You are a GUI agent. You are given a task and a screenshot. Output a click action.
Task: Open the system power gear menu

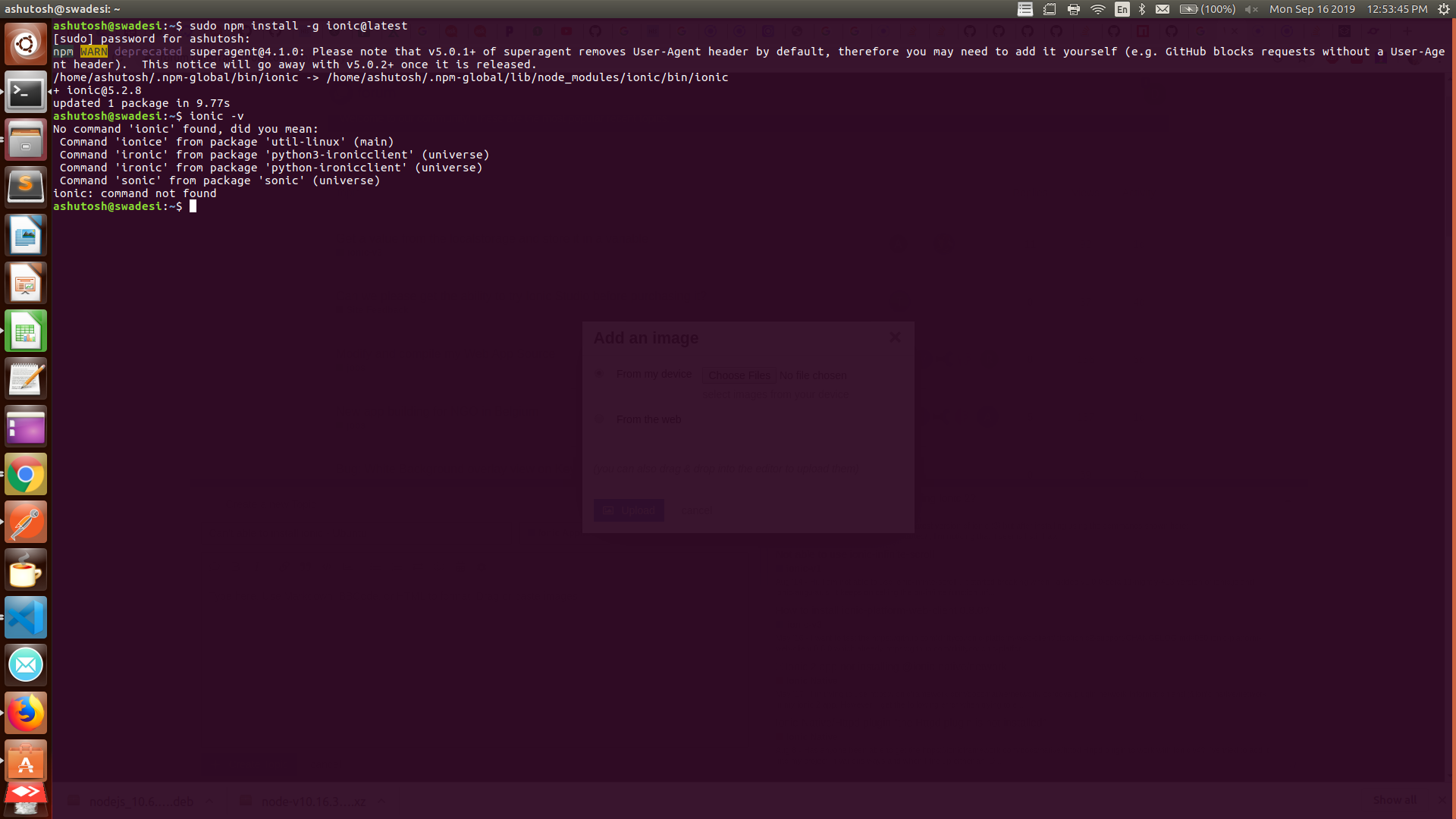[x=1444, y=9]
